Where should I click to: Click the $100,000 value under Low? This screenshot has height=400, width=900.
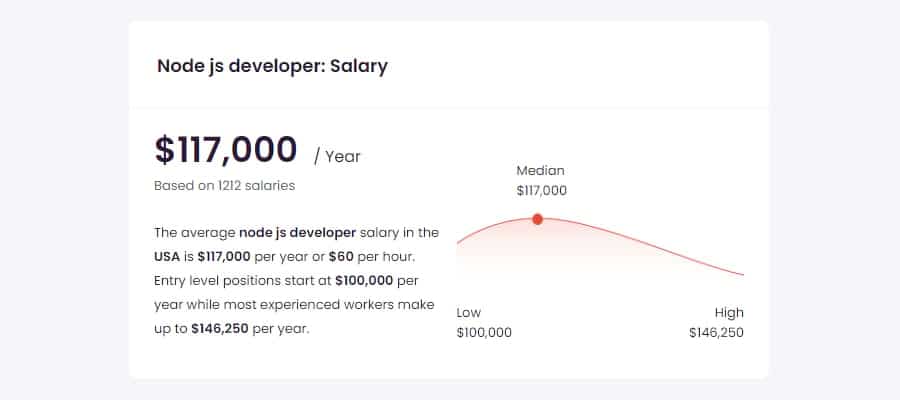[484, 332]
